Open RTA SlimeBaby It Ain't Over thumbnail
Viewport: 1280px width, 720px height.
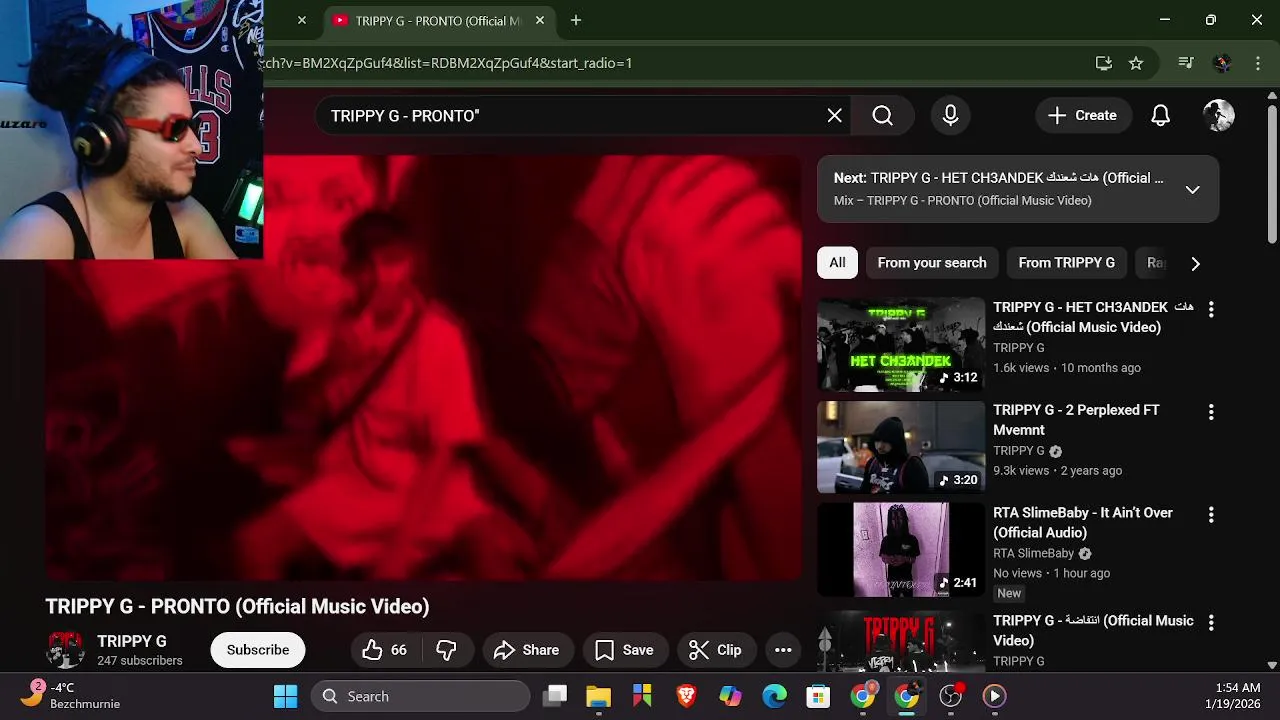tap(901, 550)
